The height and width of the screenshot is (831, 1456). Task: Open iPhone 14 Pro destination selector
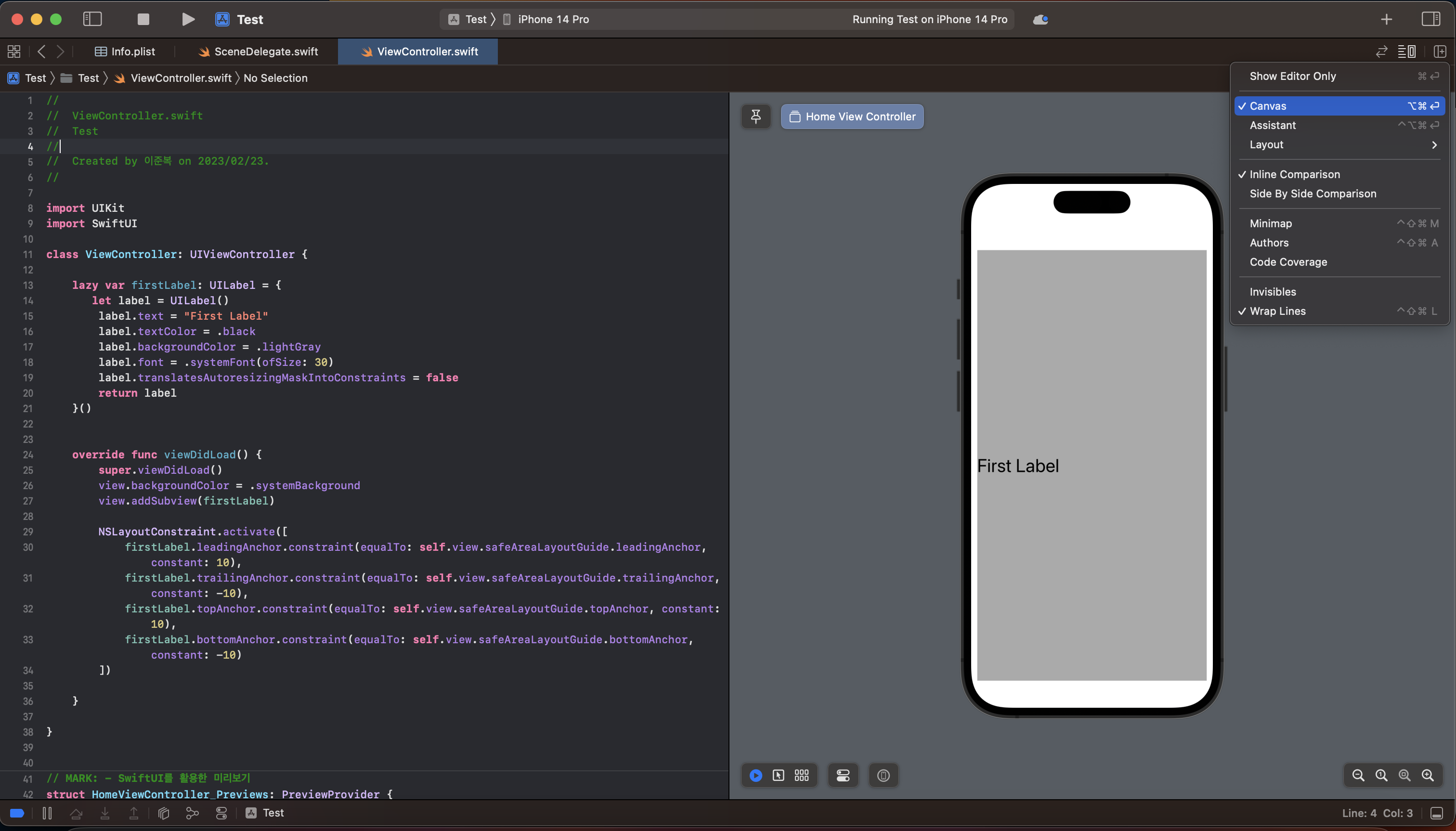(552, 19)
